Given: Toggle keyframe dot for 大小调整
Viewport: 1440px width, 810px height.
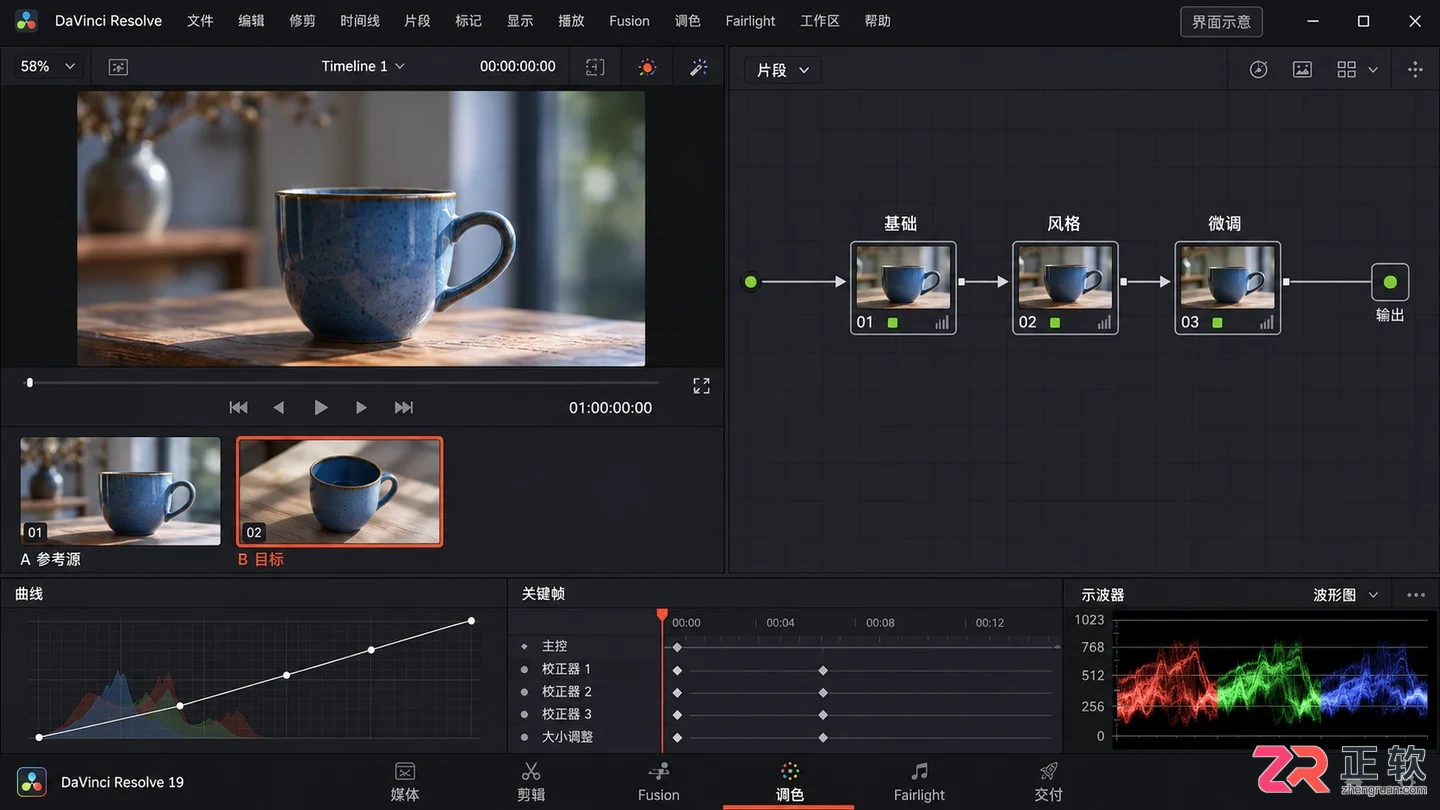Looking at the screenshot, I should 524,737.
